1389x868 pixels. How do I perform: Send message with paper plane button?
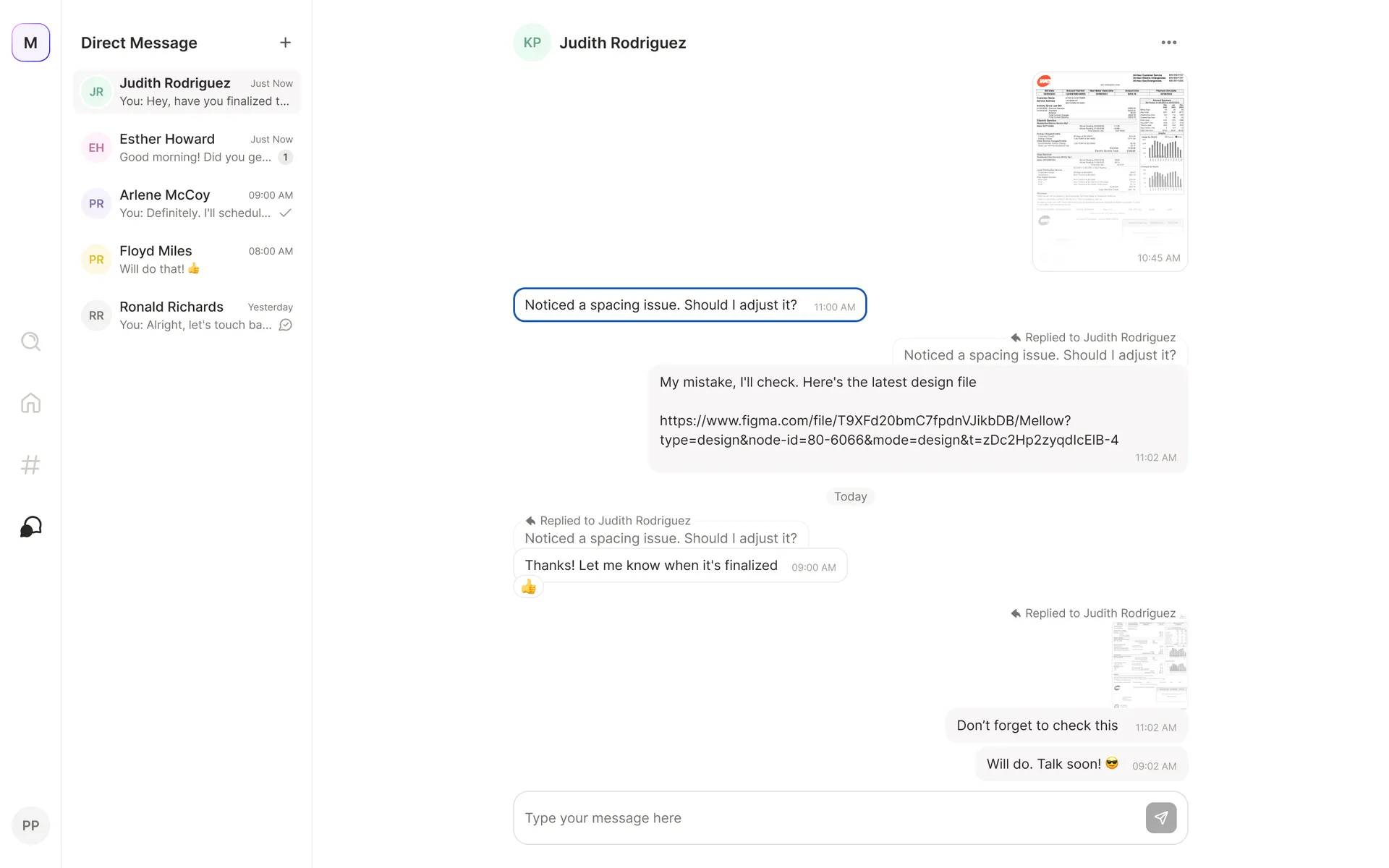tap(1160, 817)
